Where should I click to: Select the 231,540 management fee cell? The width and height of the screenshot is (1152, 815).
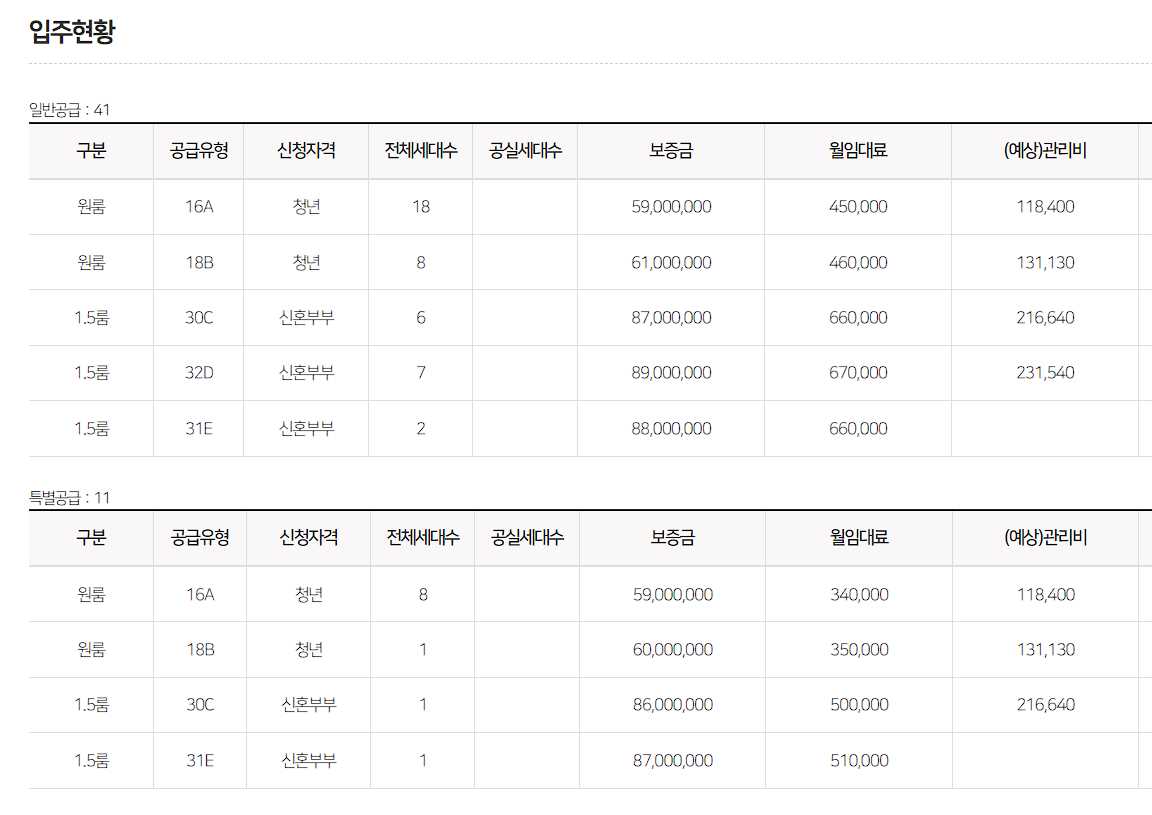click(1045, 373)
